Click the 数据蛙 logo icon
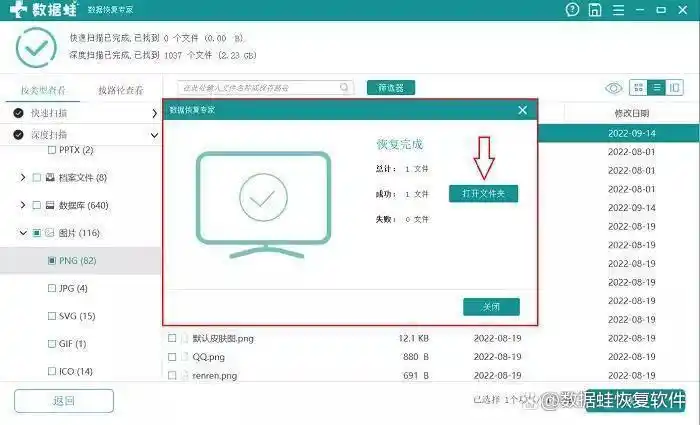 [18, 9]
